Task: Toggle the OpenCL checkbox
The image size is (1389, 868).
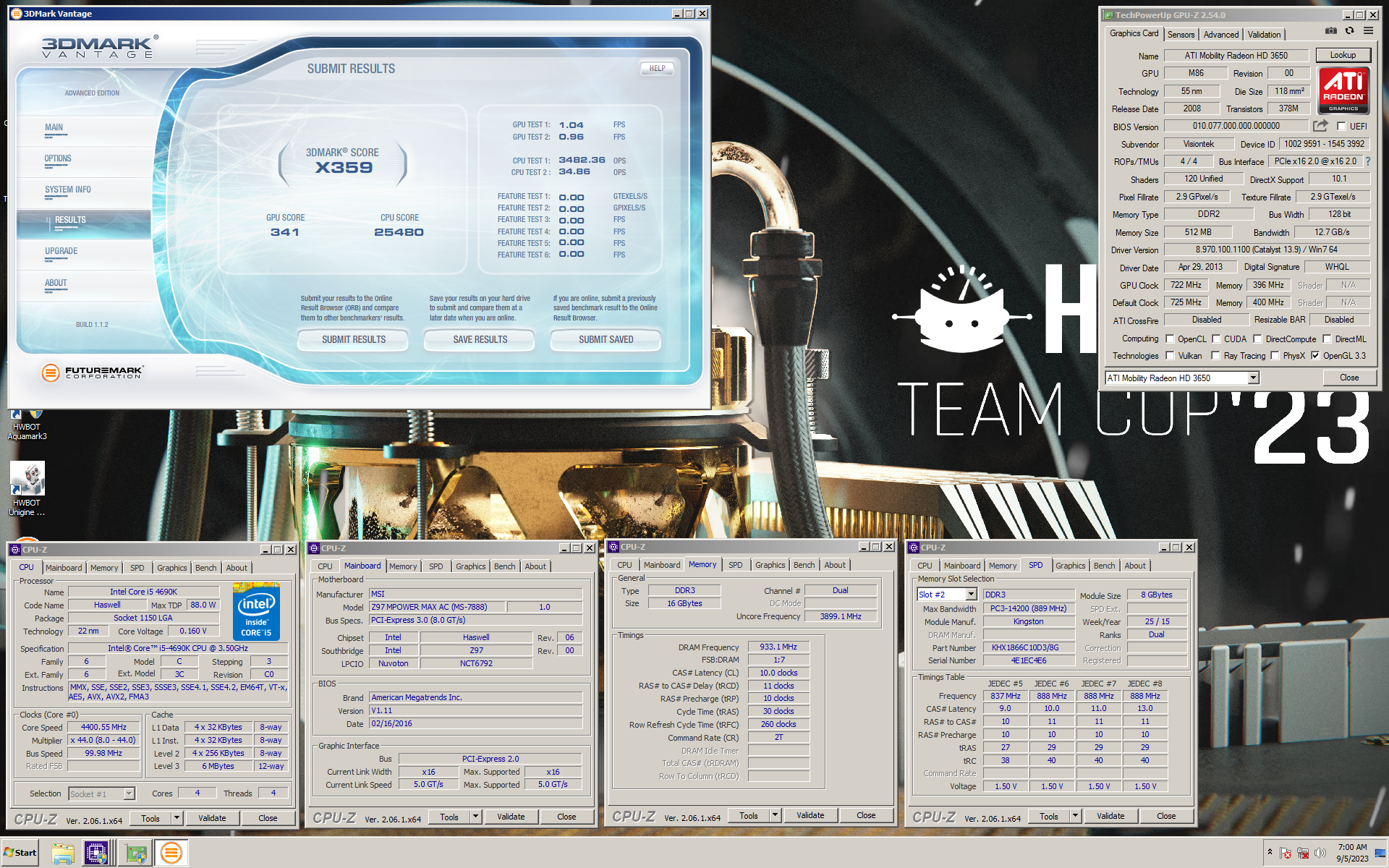Action: coord(1170,339)
